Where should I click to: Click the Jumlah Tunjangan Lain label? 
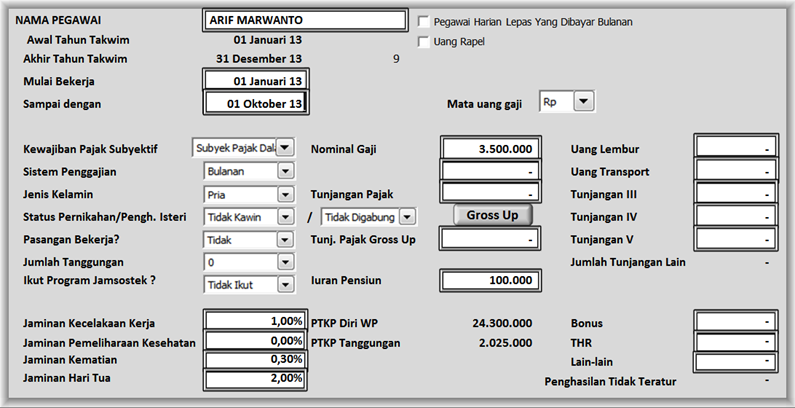pos(628,262)
